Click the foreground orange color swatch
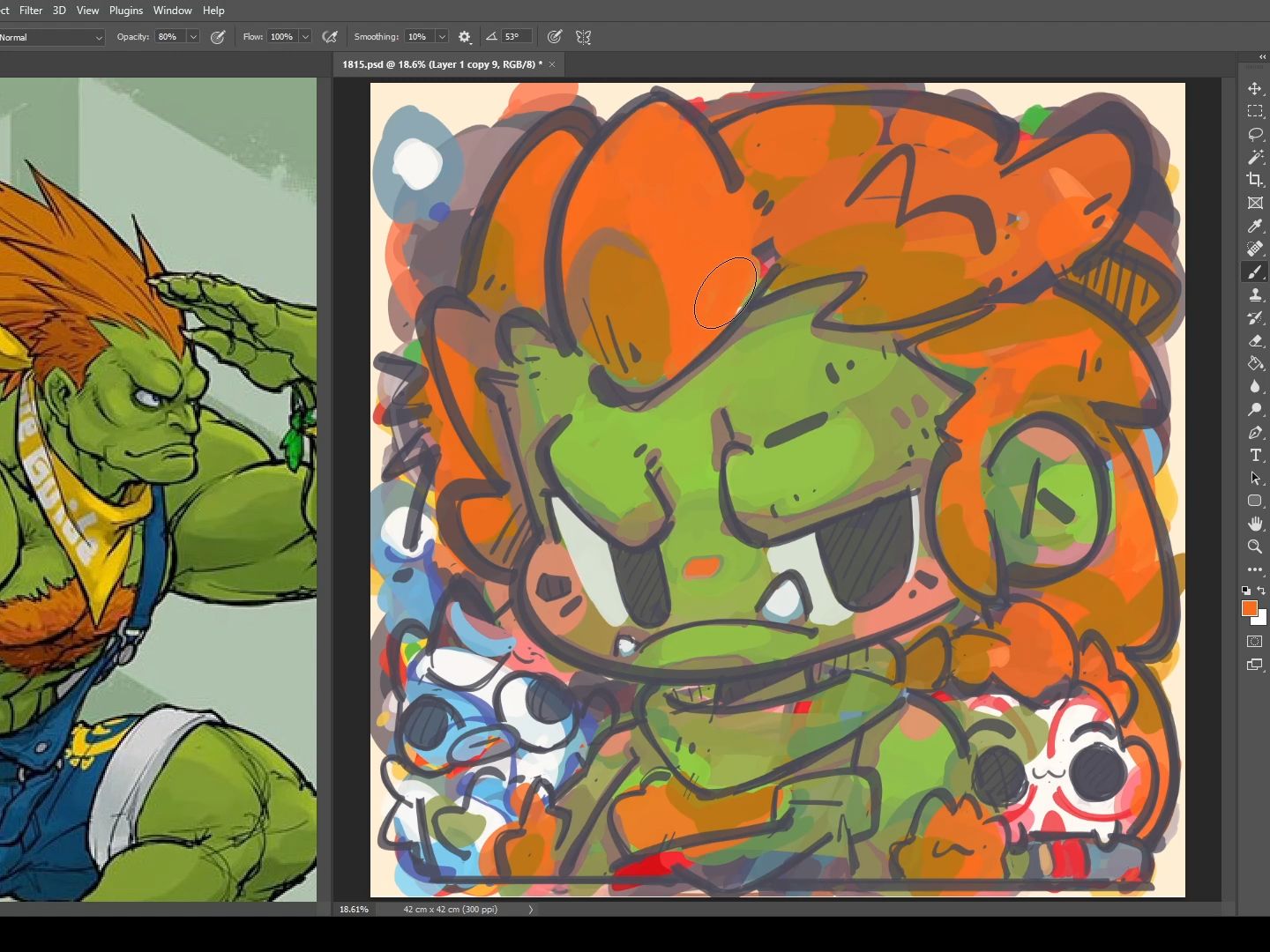 pyautogui.click(x=1249, y=608)
